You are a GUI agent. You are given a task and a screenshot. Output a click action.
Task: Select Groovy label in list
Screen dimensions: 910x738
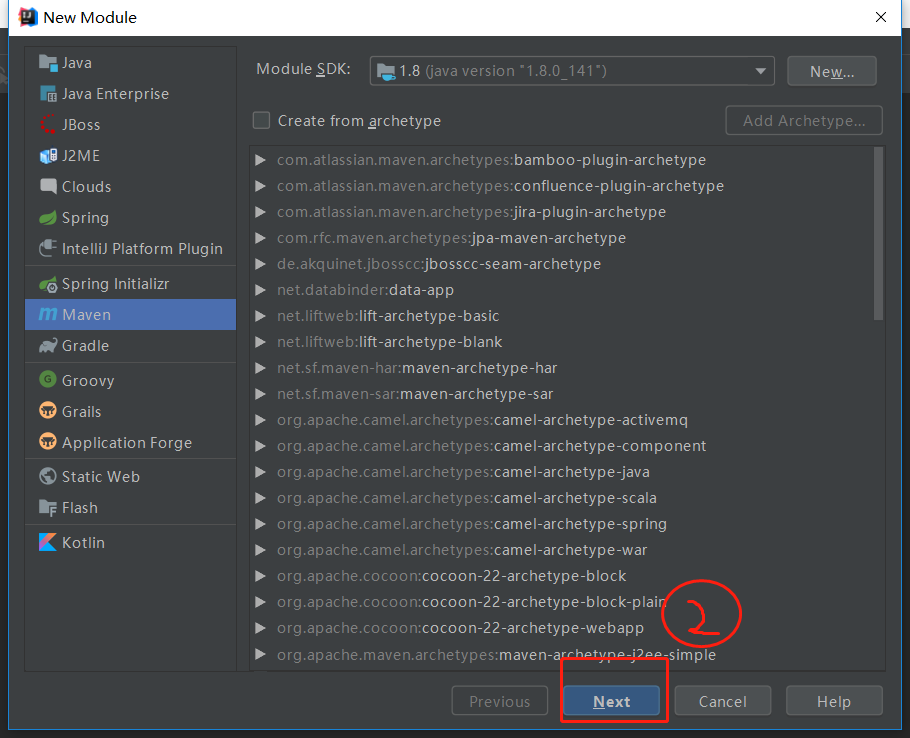pyautogui.click(x=88, y=381)
